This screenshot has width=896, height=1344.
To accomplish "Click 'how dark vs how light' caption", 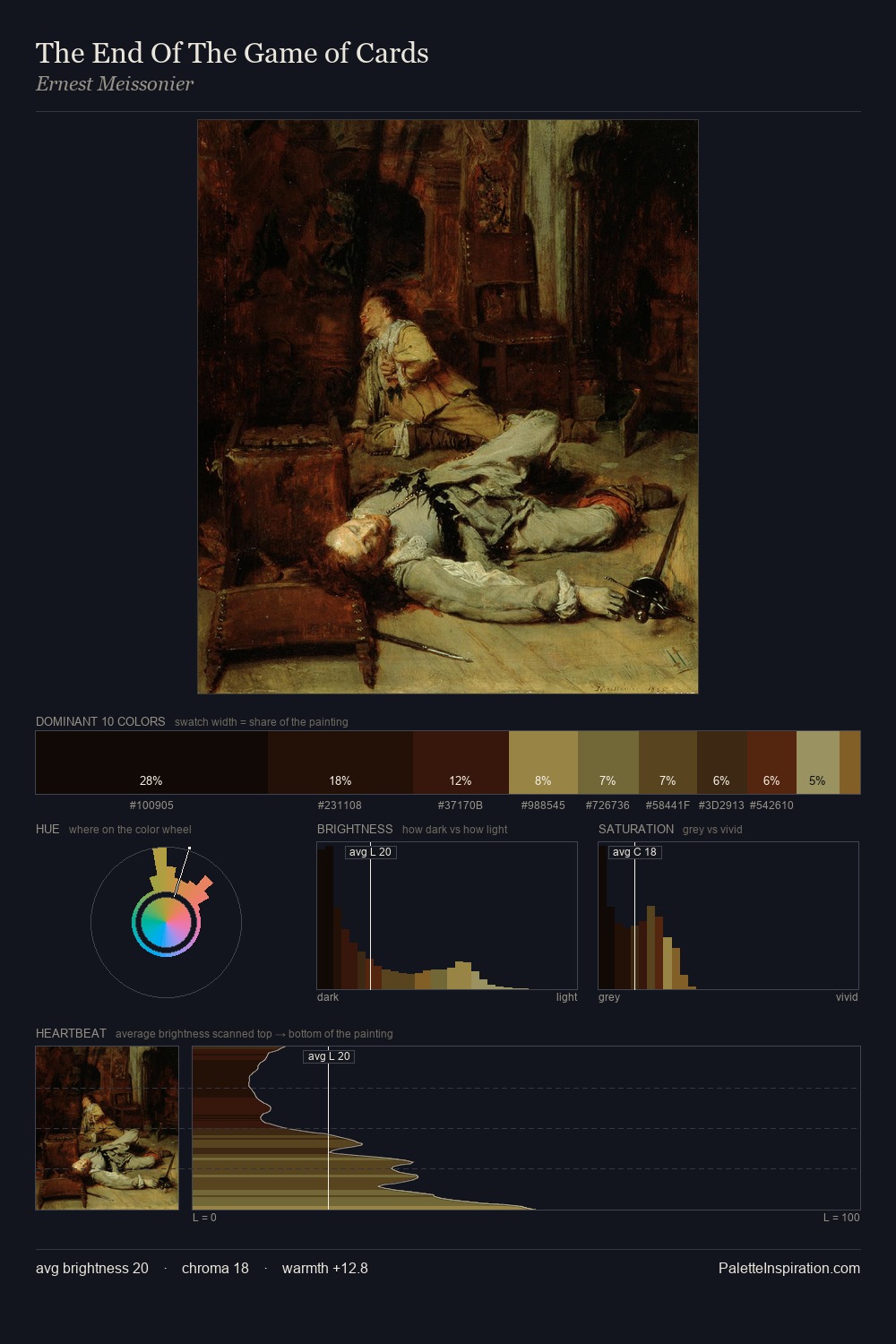I will click(455, 830).
